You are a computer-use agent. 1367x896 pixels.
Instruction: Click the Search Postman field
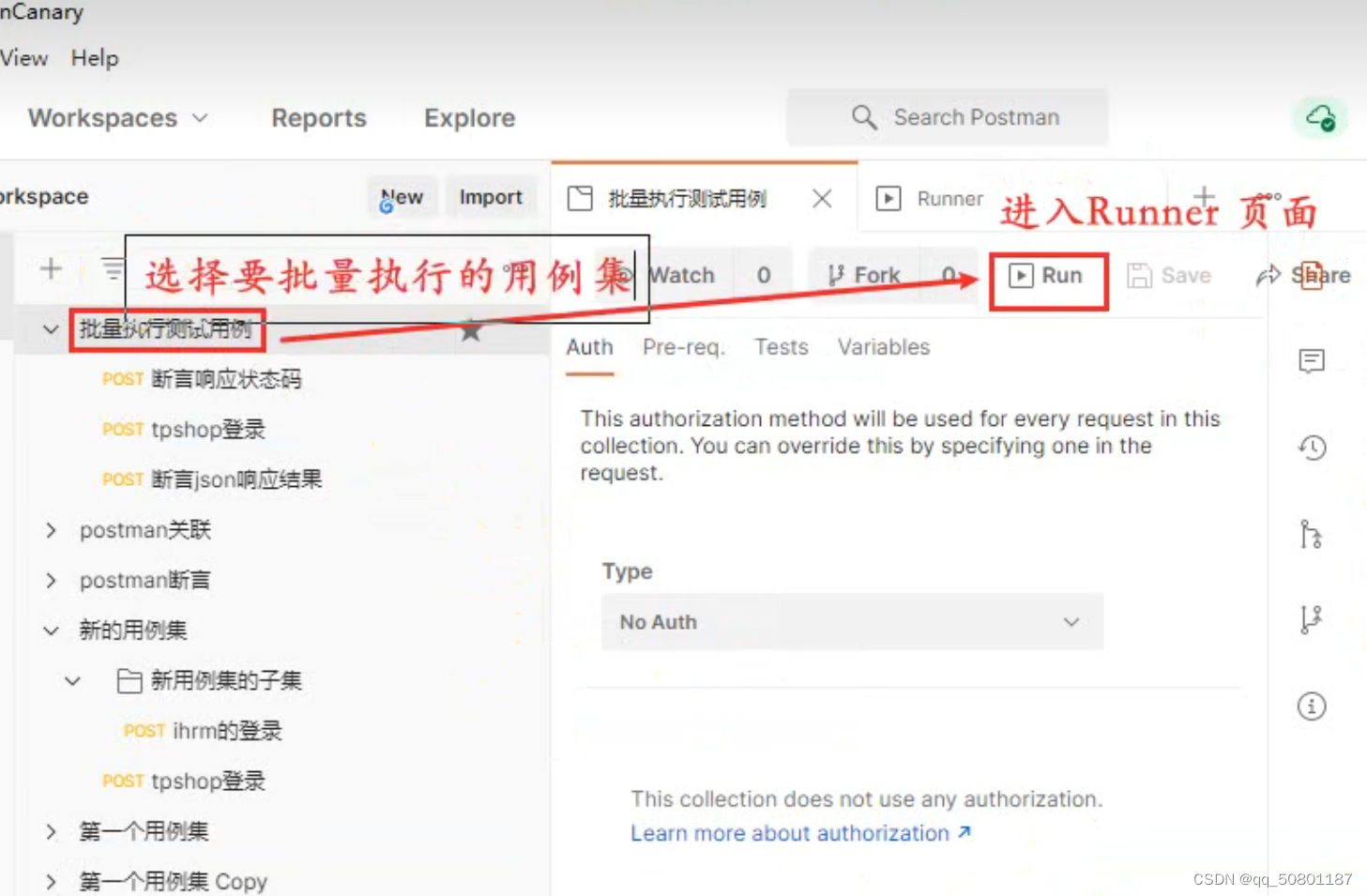click(948, 117)
